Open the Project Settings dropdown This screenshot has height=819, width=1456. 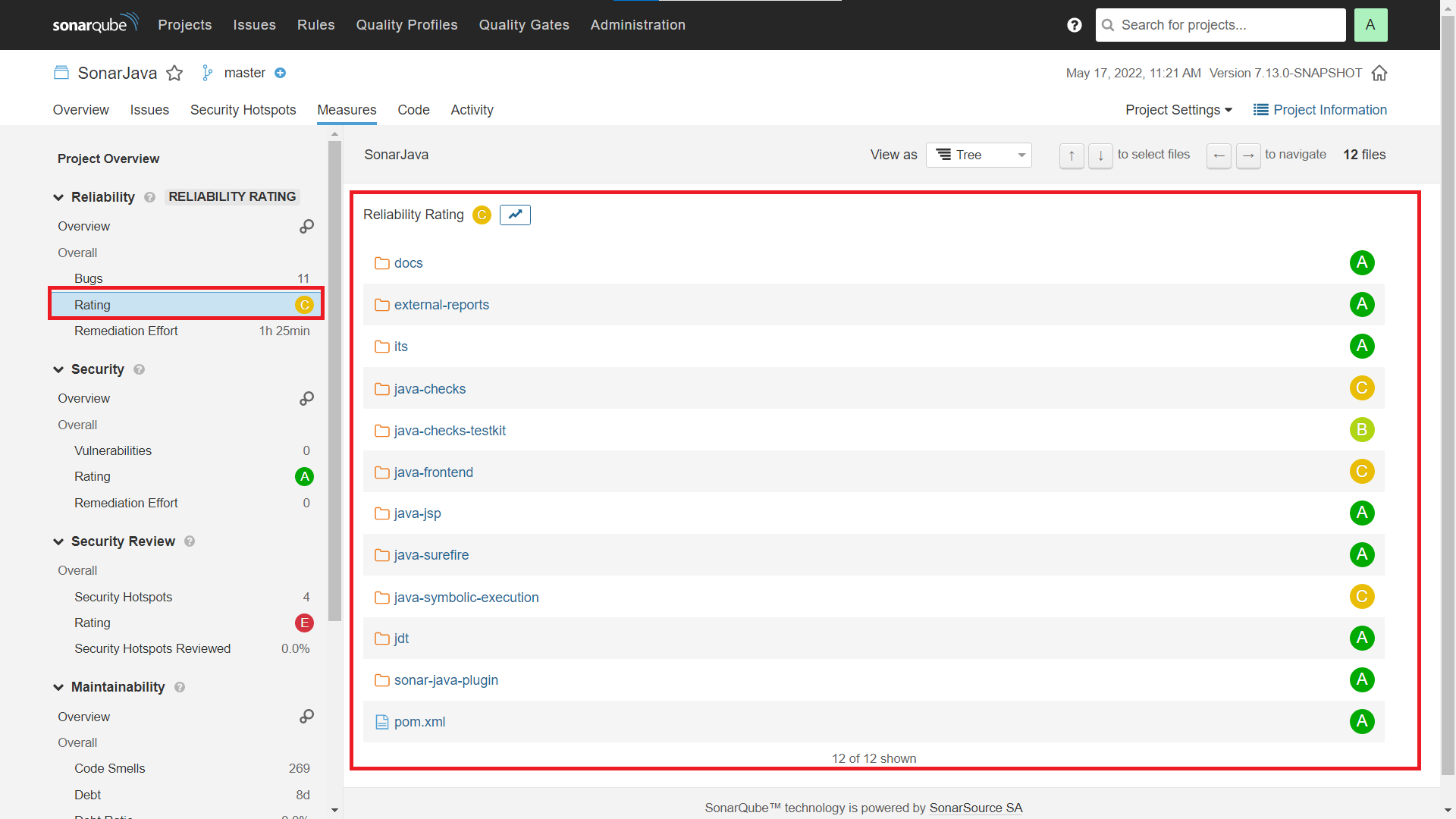pos(1178,110)
